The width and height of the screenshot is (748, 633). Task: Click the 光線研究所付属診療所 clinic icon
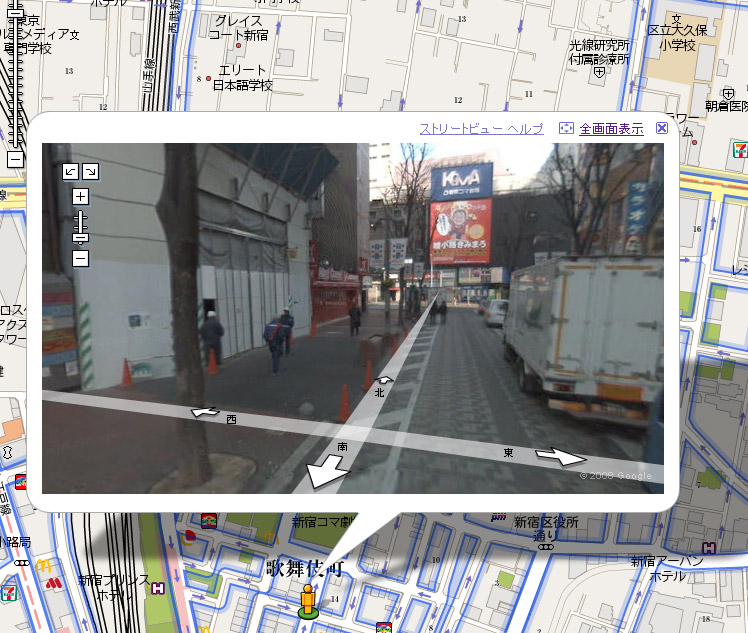(600, 73)
